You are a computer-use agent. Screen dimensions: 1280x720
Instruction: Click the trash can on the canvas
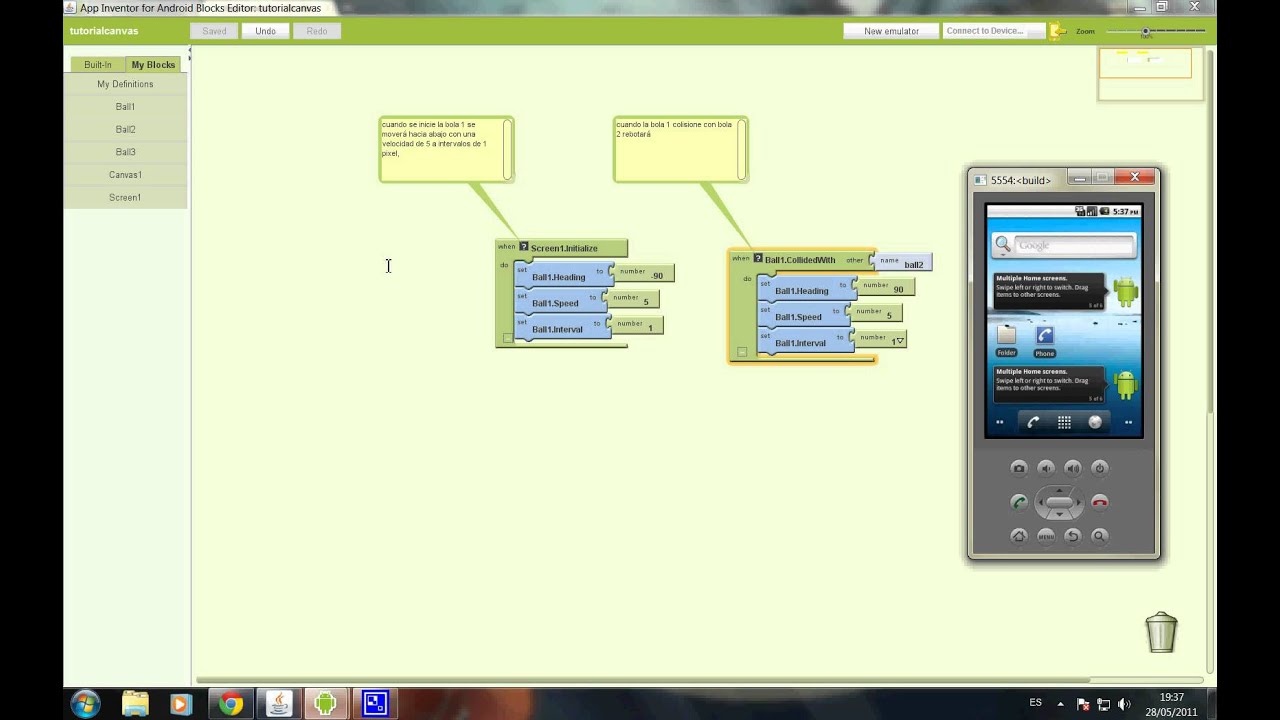[x=1161, y=632]
